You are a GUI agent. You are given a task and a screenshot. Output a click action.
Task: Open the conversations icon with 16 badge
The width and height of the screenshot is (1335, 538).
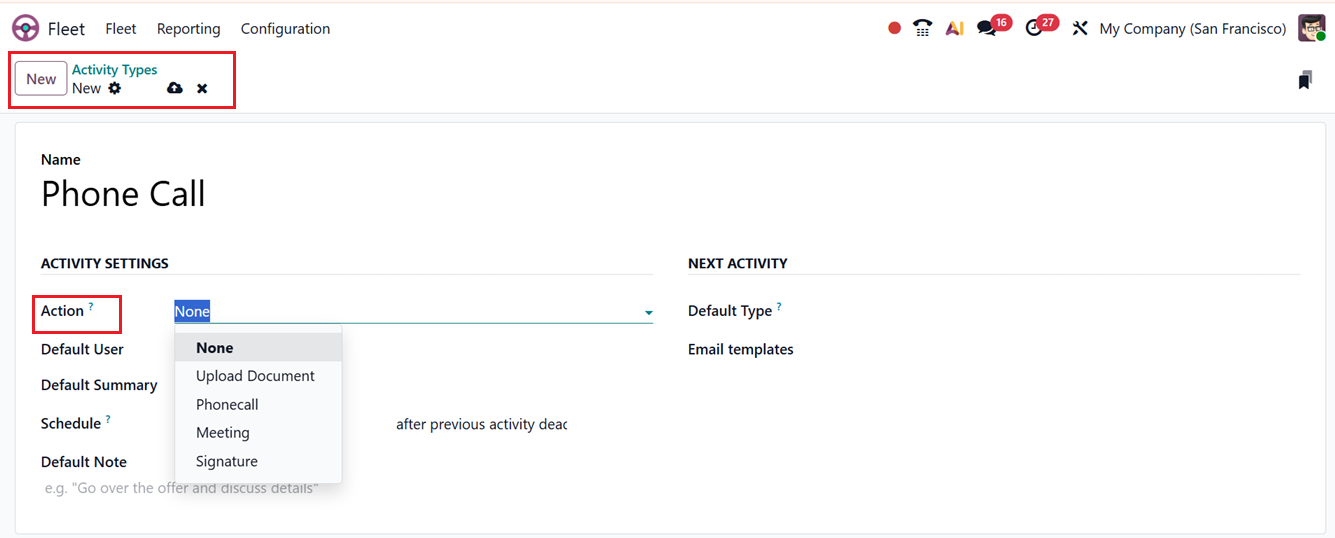(x=987, y=28)
